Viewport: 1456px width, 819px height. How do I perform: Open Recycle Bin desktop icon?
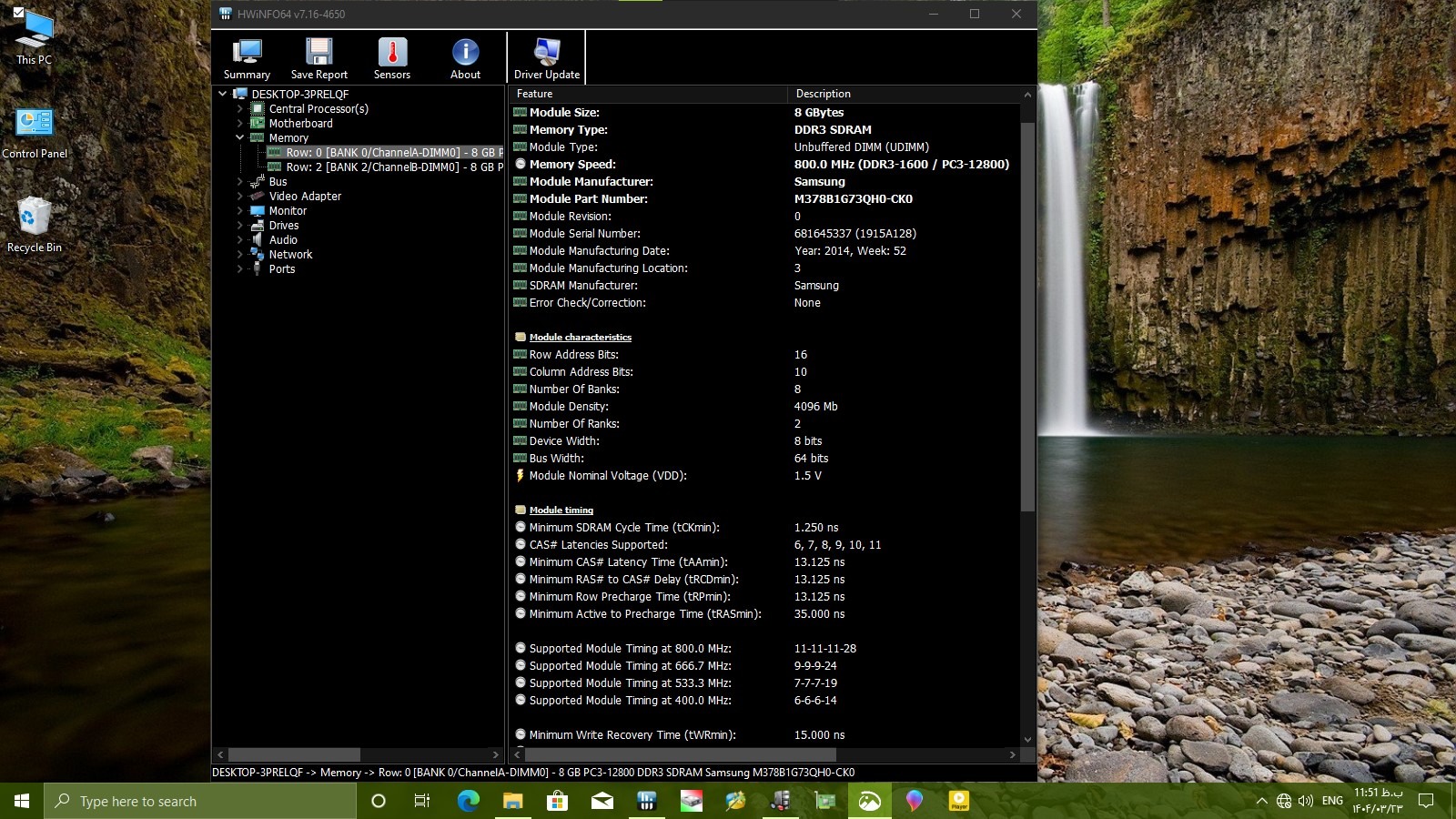click(x=35, y=225)
